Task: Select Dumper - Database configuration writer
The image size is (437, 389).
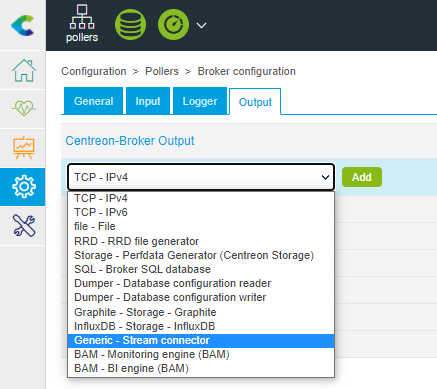Action: click(201, 297)
